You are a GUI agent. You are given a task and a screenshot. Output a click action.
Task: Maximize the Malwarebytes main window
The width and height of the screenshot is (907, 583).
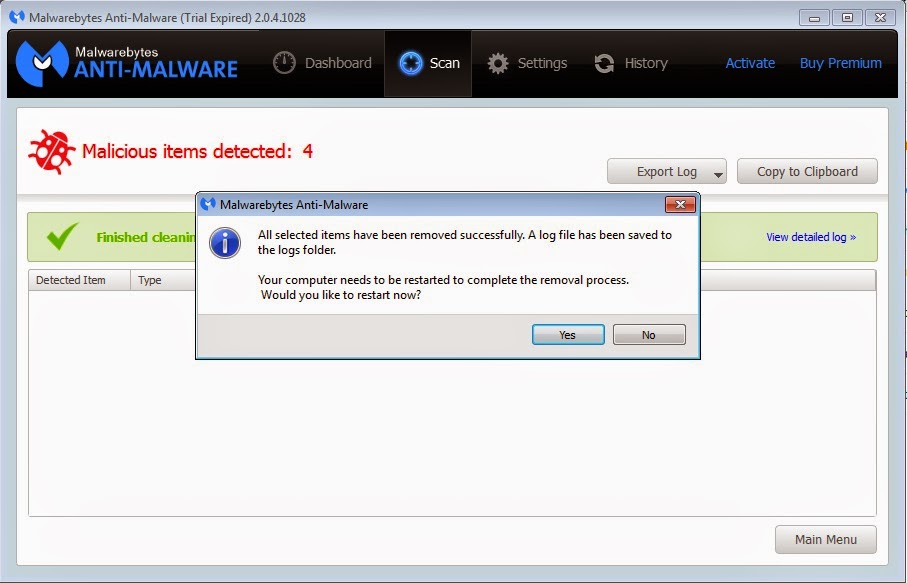847,18
